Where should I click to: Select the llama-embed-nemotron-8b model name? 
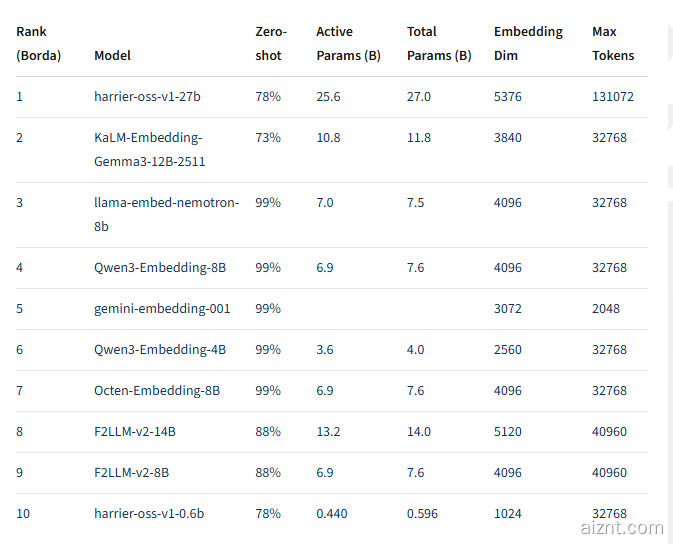[166, 214]
